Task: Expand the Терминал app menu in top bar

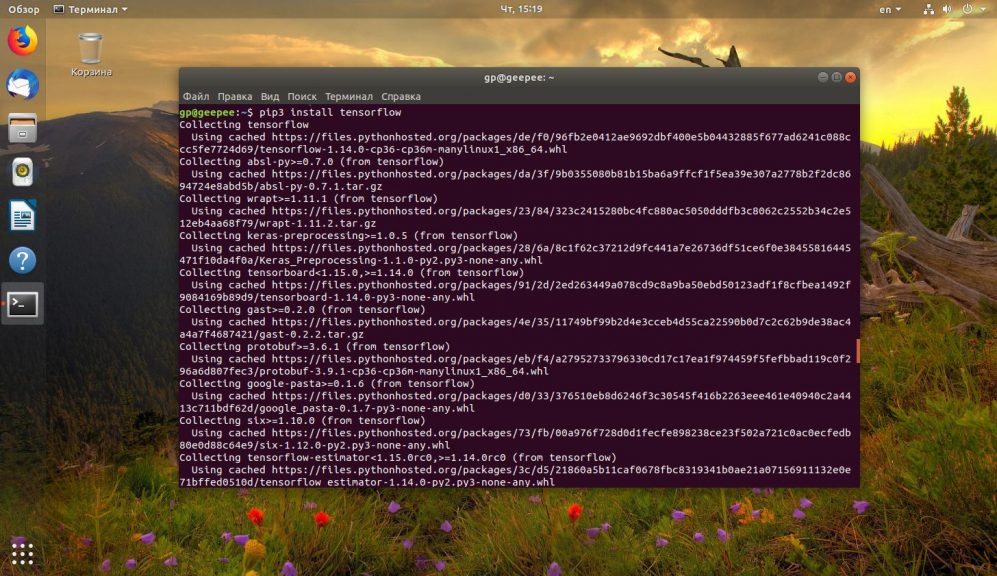Action: point(91,9)
